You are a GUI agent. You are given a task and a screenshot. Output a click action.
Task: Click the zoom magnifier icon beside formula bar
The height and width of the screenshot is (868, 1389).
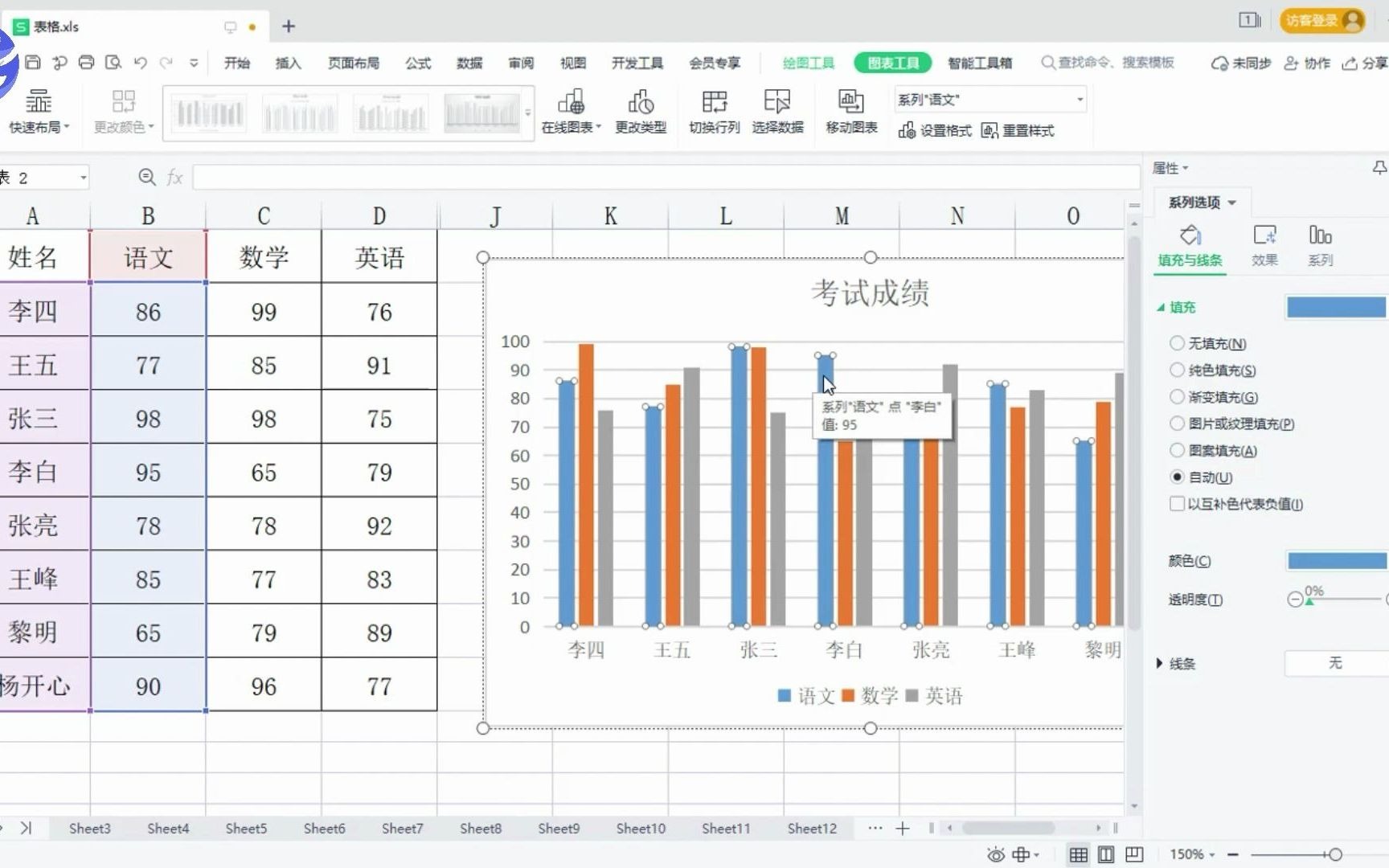[146, 177]
